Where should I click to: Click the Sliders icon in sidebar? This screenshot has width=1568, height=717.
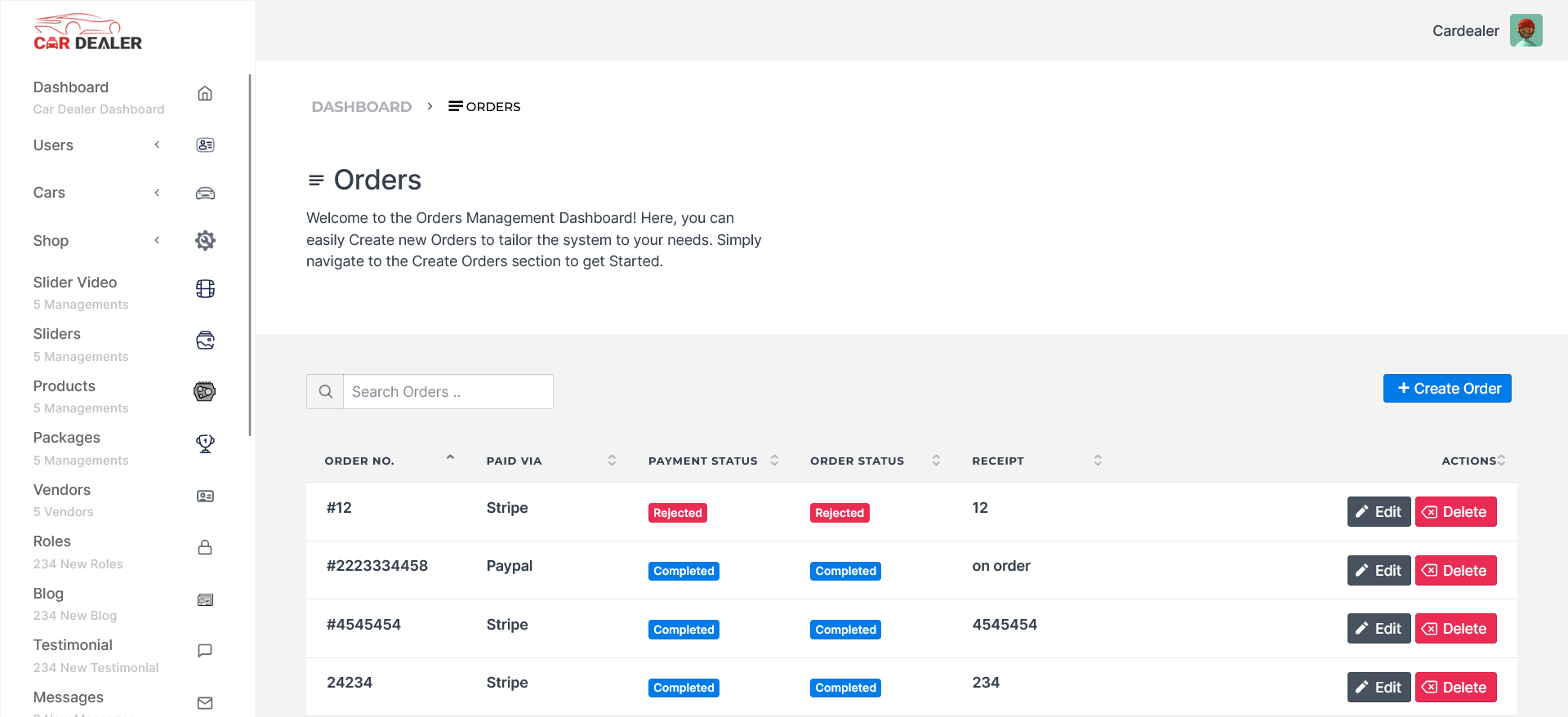click(205, 341)
